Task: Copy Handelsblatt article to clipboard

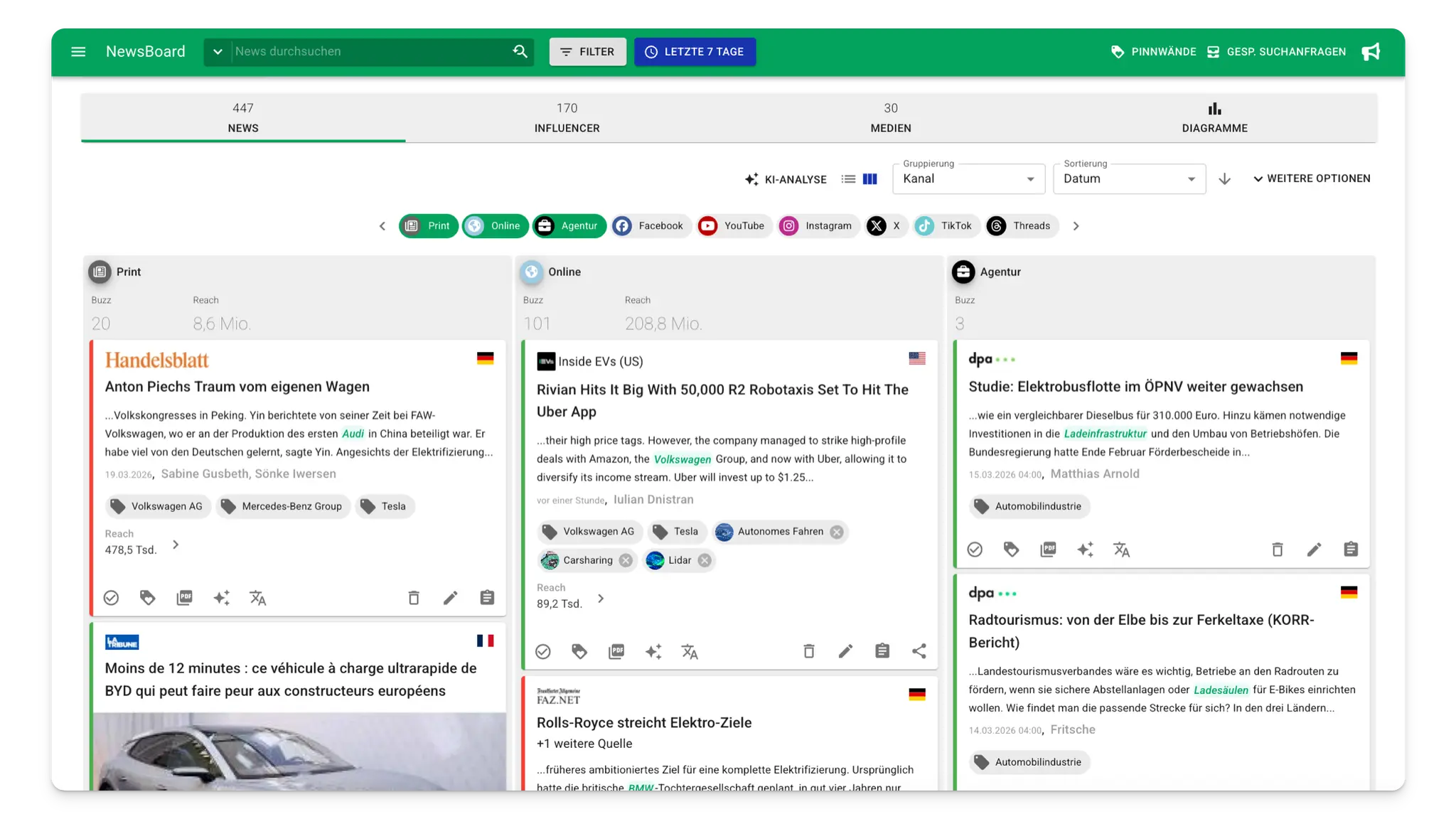Action: coord(487,598)
